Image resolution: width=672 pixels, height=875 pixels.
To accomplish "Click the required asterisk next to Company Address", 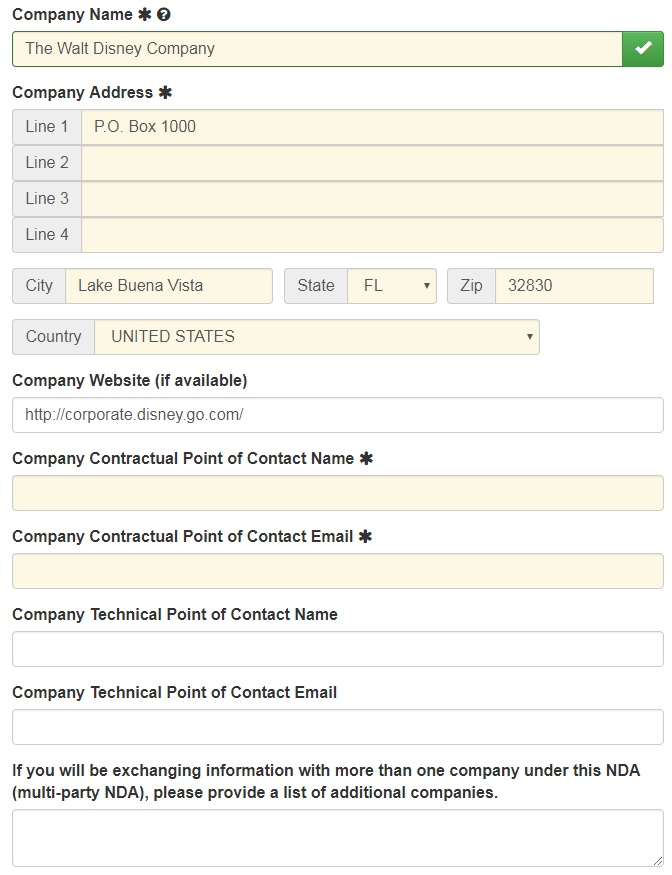I will (164, 91).
